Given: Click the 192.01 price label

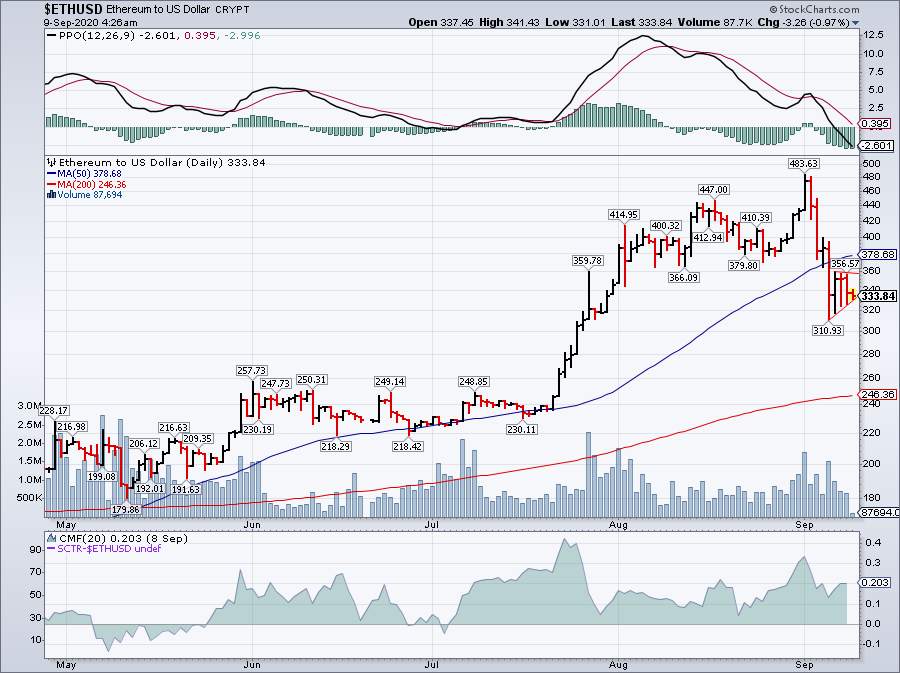Looking at the screenshot, I should [149, 488].
